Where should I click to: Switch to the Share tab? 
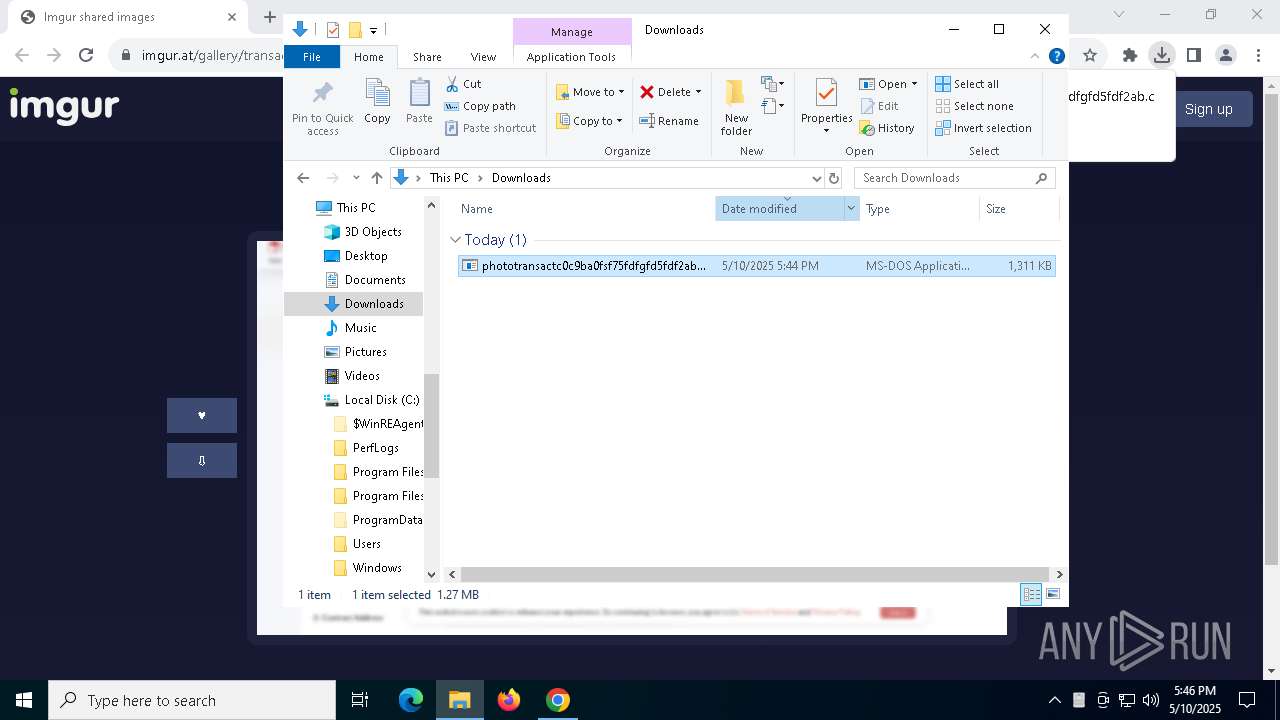click(x=427, y=57)
